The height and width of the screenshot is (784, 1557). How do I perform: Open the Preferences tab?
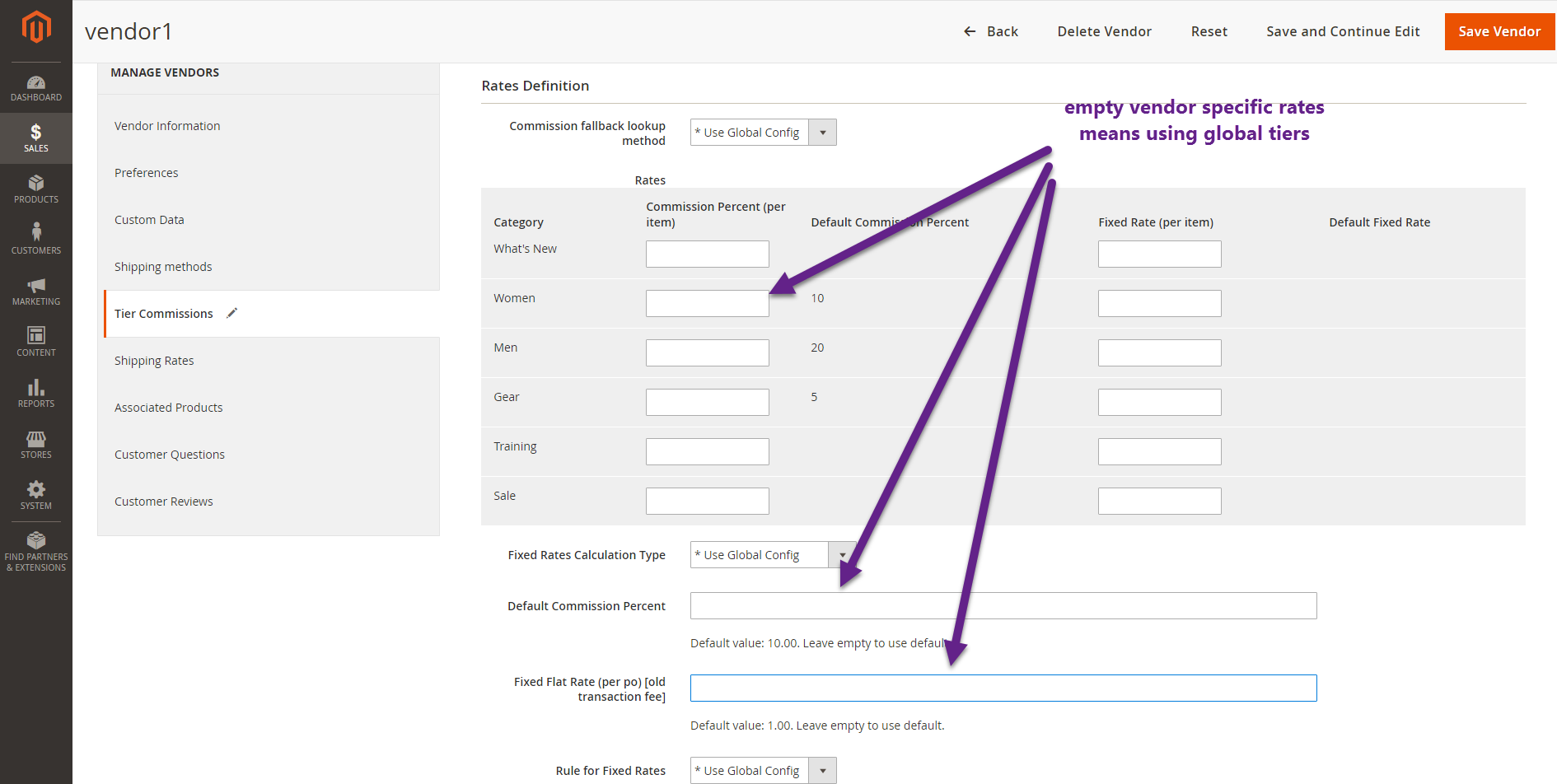[x=269, y=173]
